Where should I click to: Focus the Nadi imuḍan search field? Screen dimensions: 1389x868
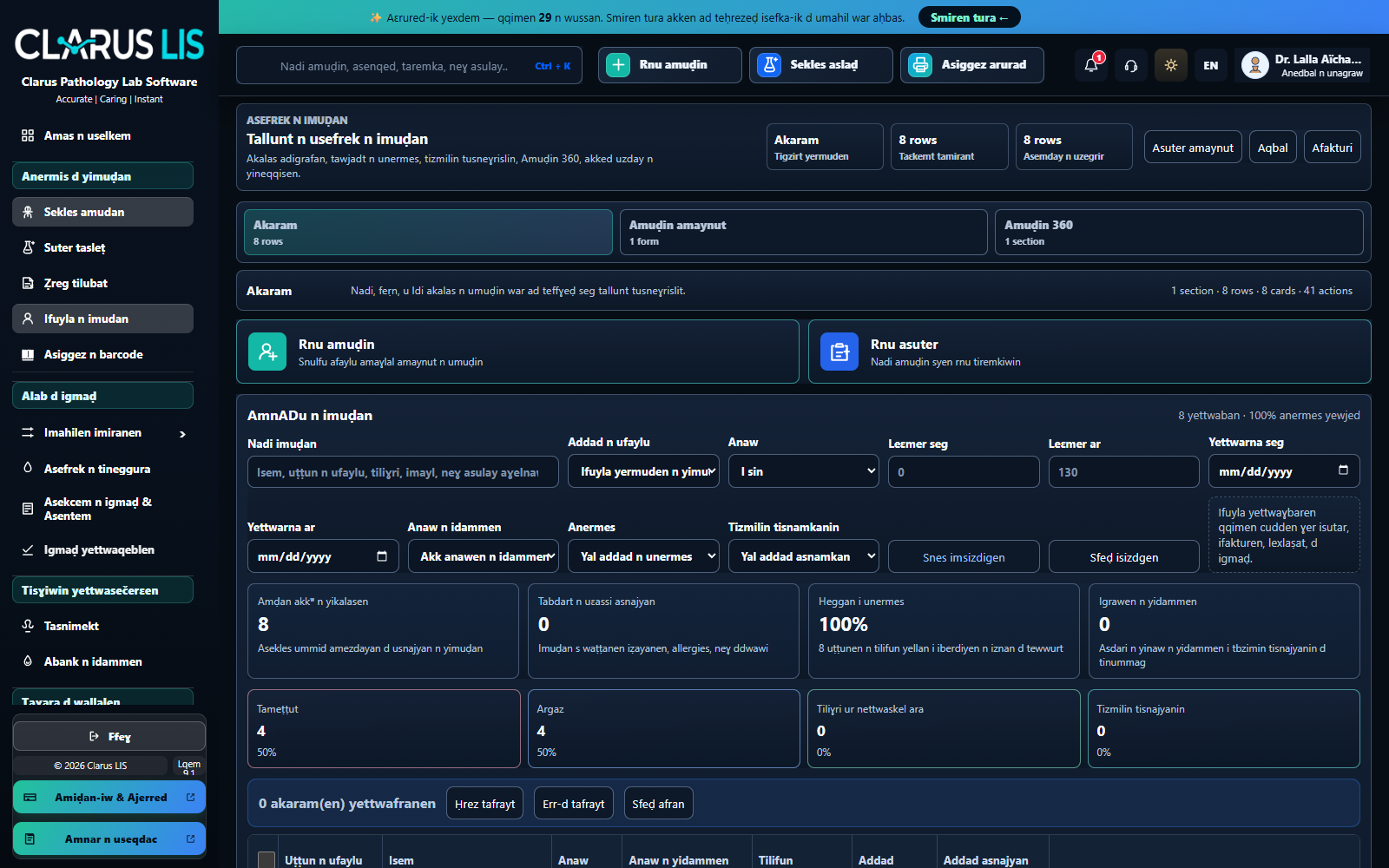click(403, 472)
